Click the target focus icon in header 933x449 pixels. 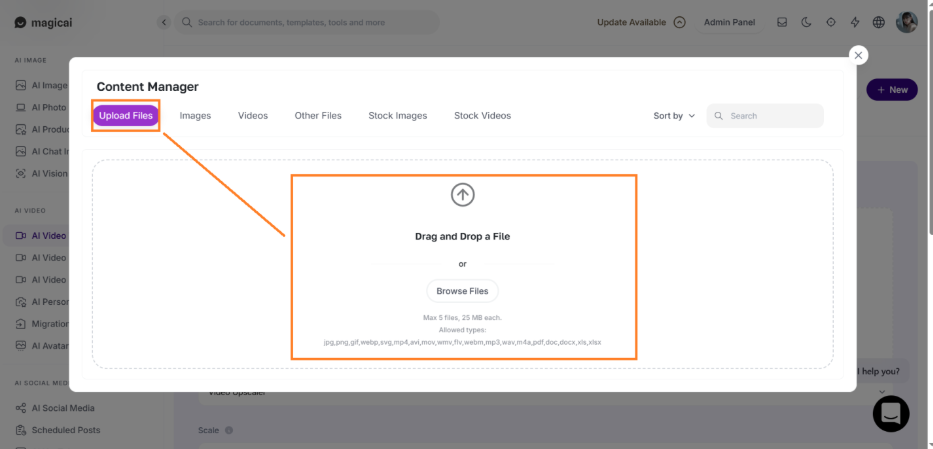tap(831, 23)
